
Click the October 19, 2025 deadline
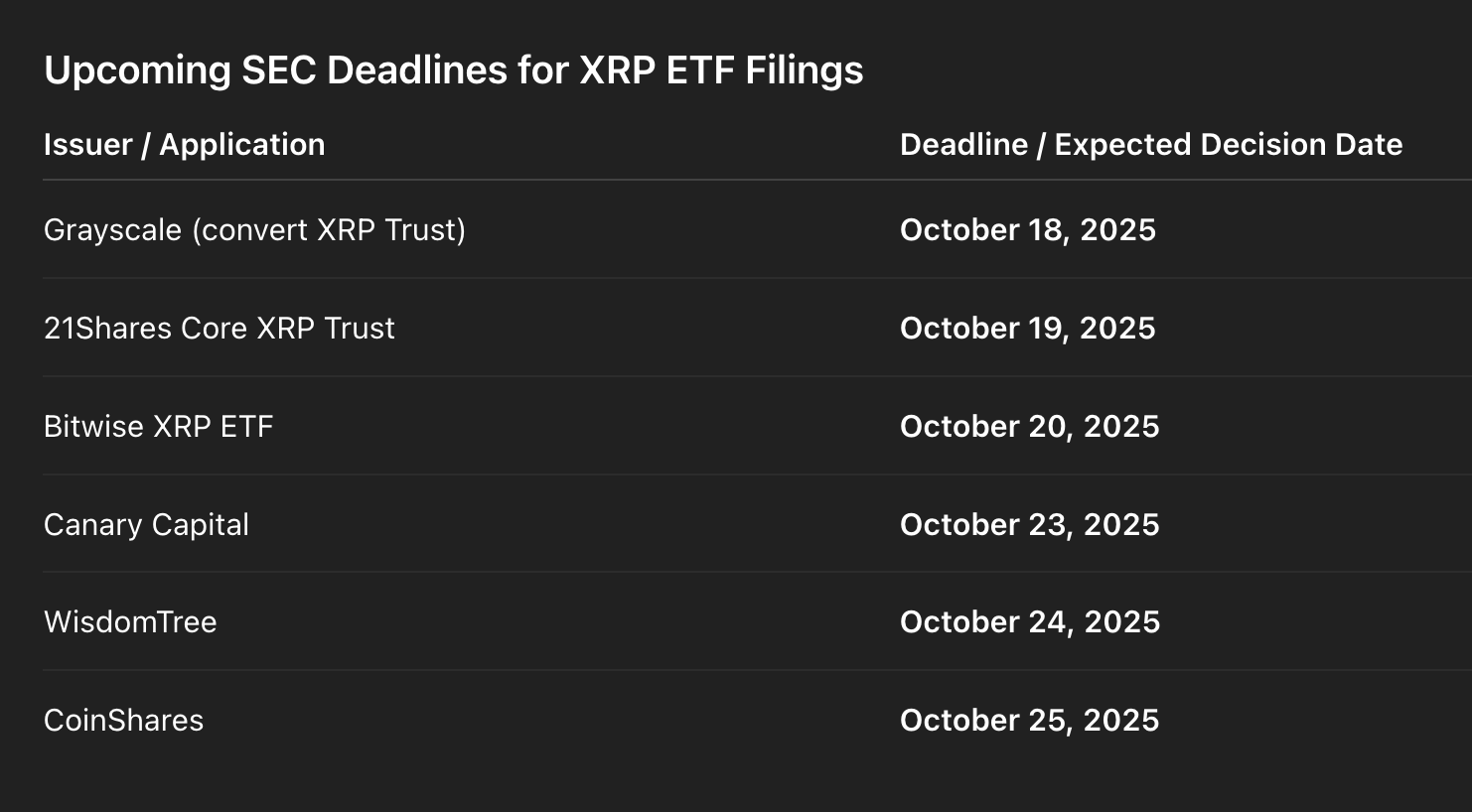pos(1027,329)
